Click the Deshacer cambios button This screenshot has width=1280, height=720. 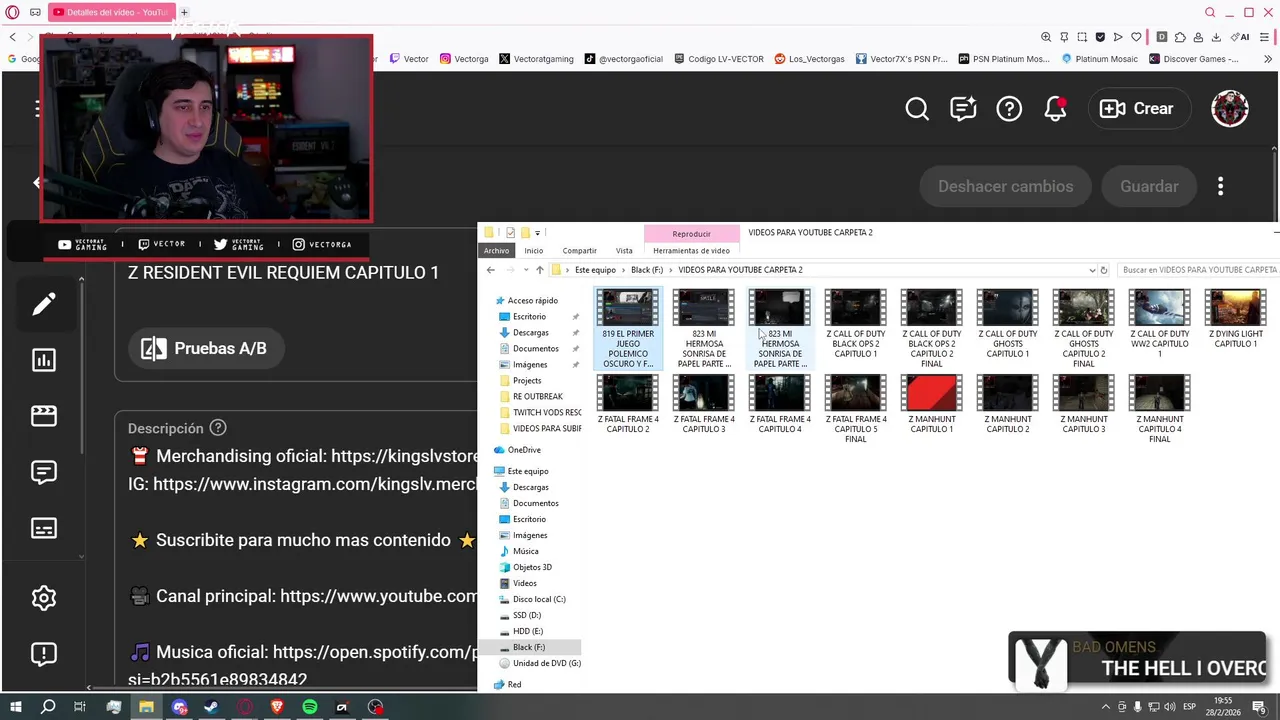click(1005, 186)
